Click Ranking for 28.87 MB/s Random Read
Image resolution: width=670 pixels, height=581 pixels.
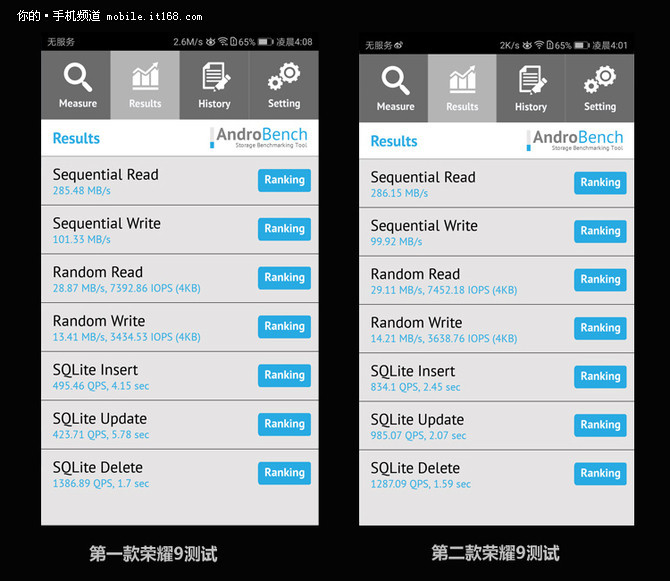click(x=284, y=278)
